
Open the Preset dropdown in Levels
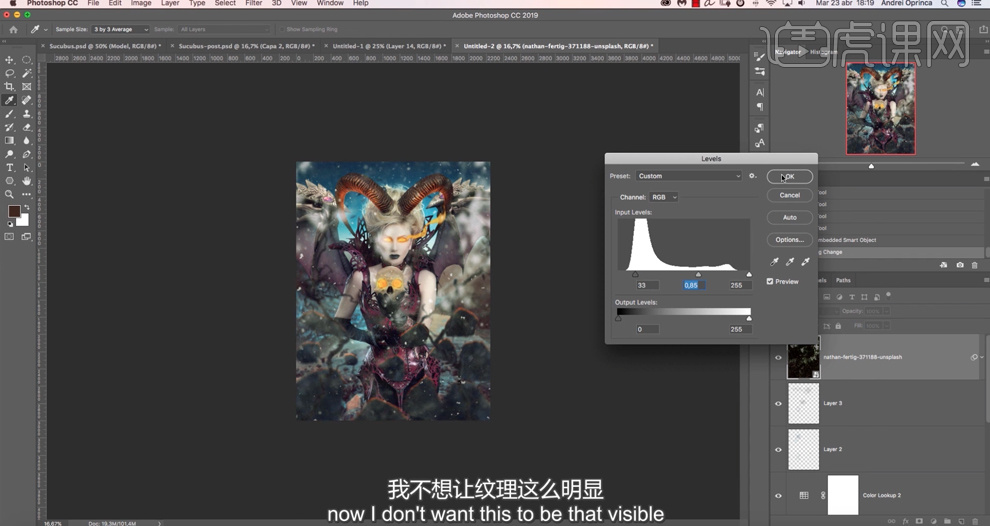coord(689,176)
